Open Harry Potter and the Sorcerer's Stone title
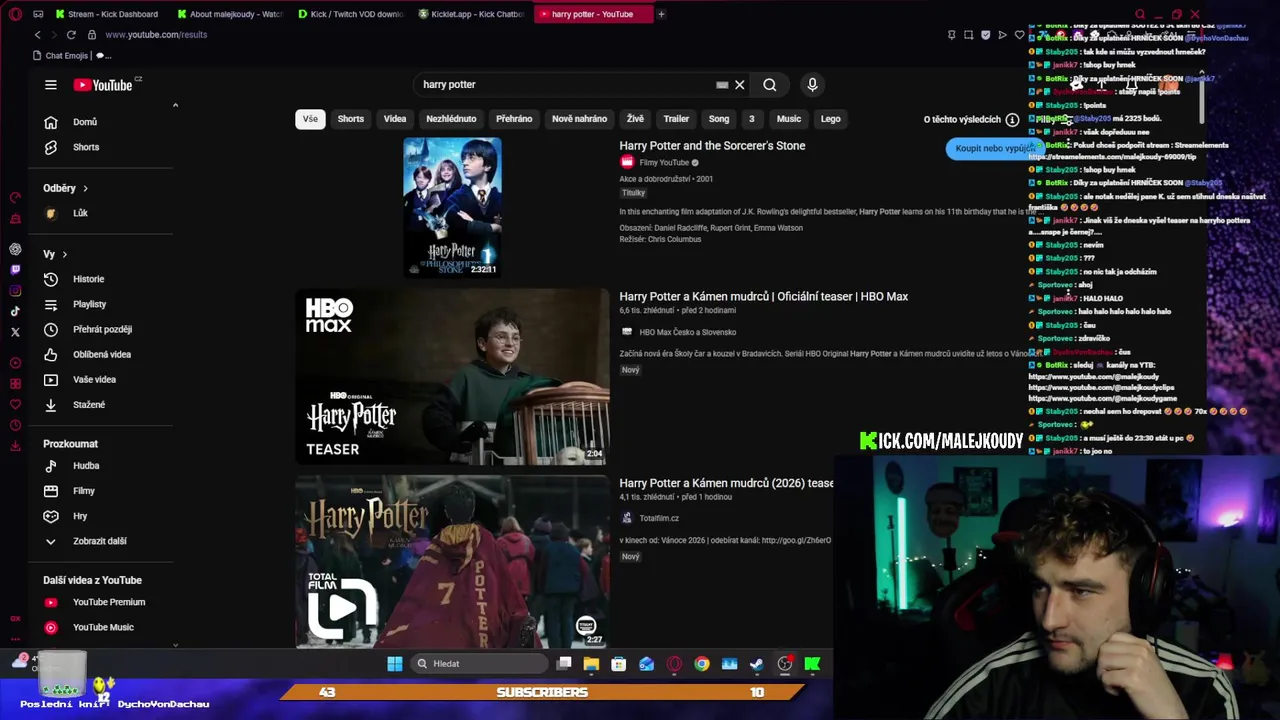Screen dimensions: 1280x720 pos(712,146)
